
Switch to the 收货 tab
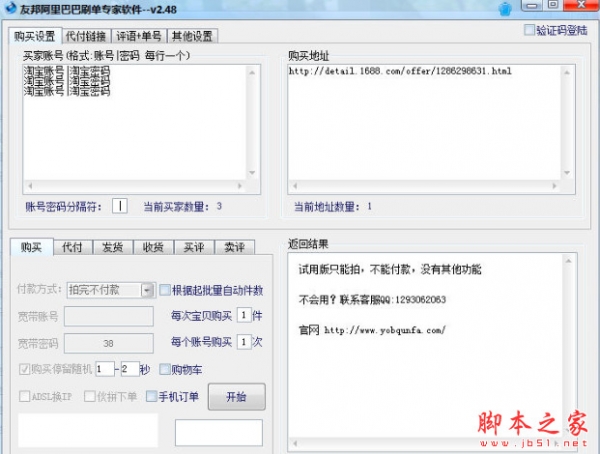point(153,247)
